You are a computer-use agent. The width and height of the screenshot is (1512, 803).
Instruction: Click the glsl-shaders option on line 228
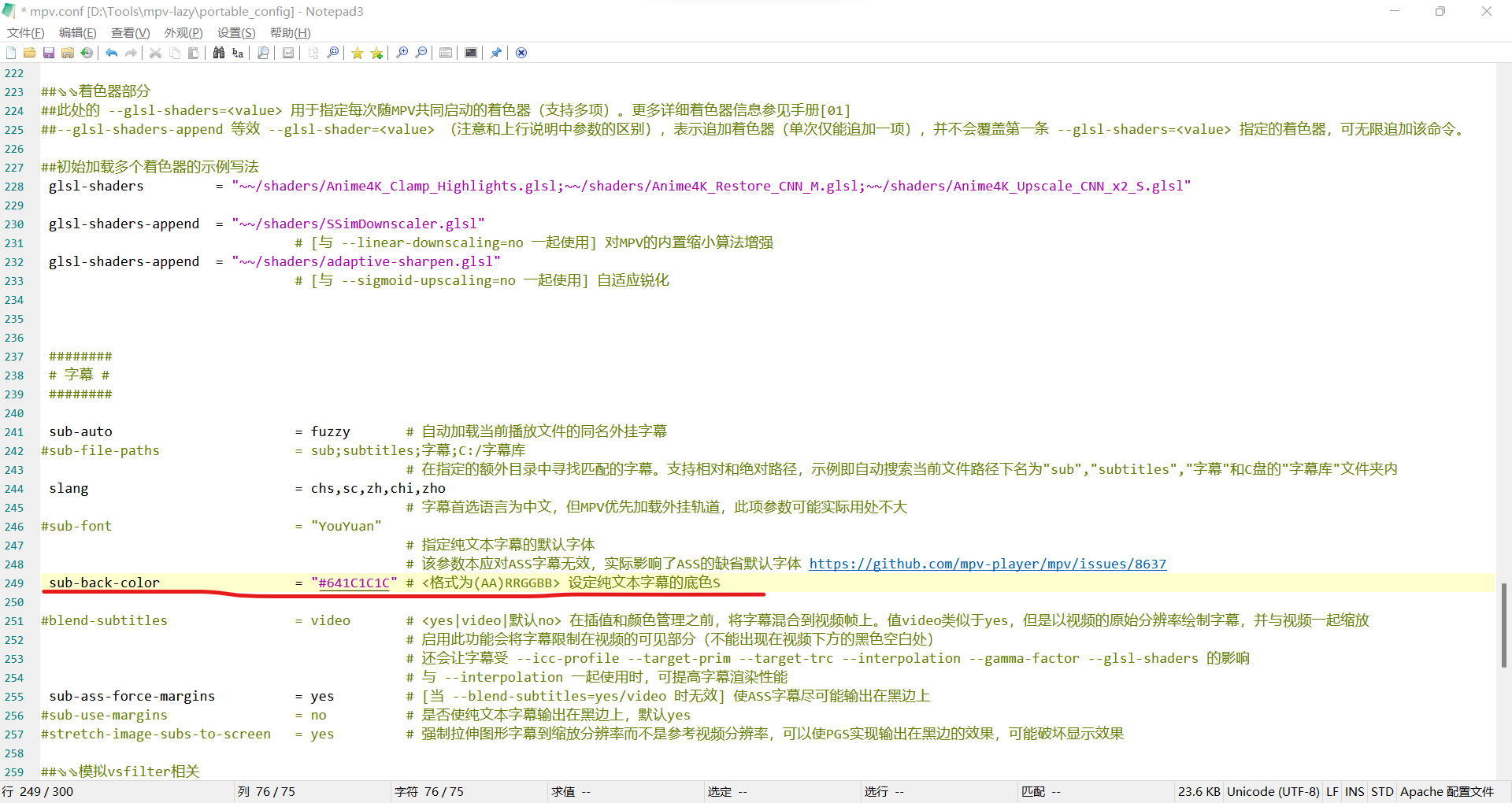click(x=96, y=186)
